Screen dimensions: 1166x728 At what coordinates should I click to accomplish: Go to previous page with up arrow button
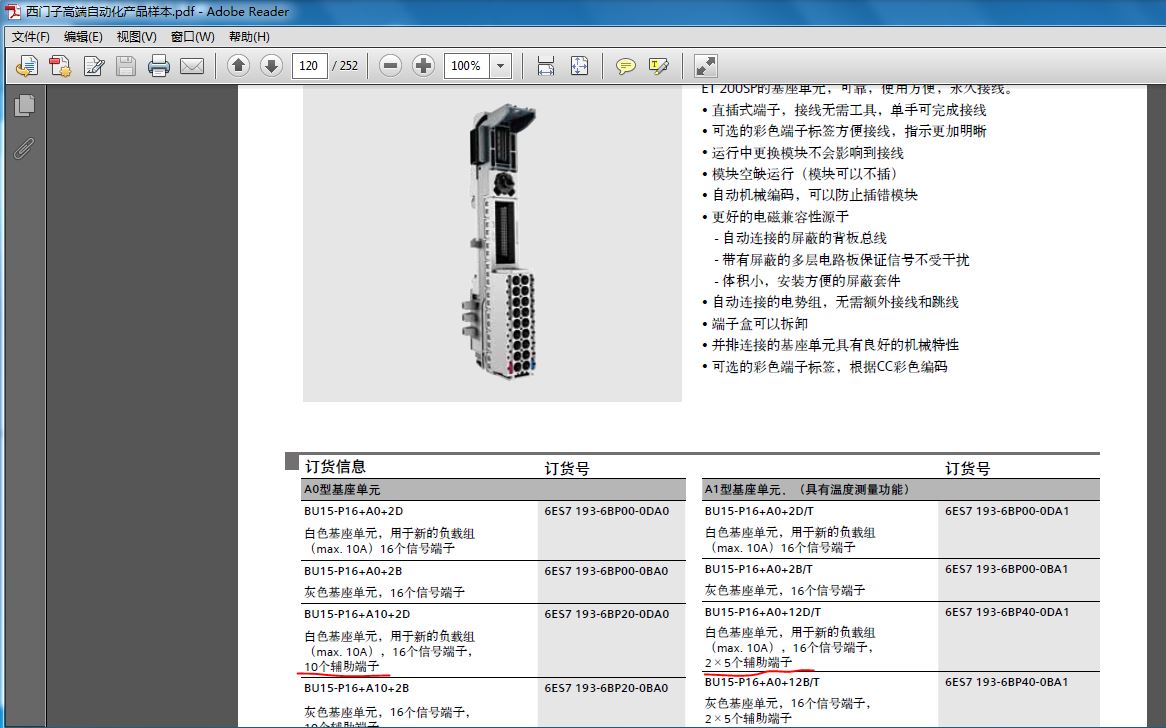(x=238, y=65)
